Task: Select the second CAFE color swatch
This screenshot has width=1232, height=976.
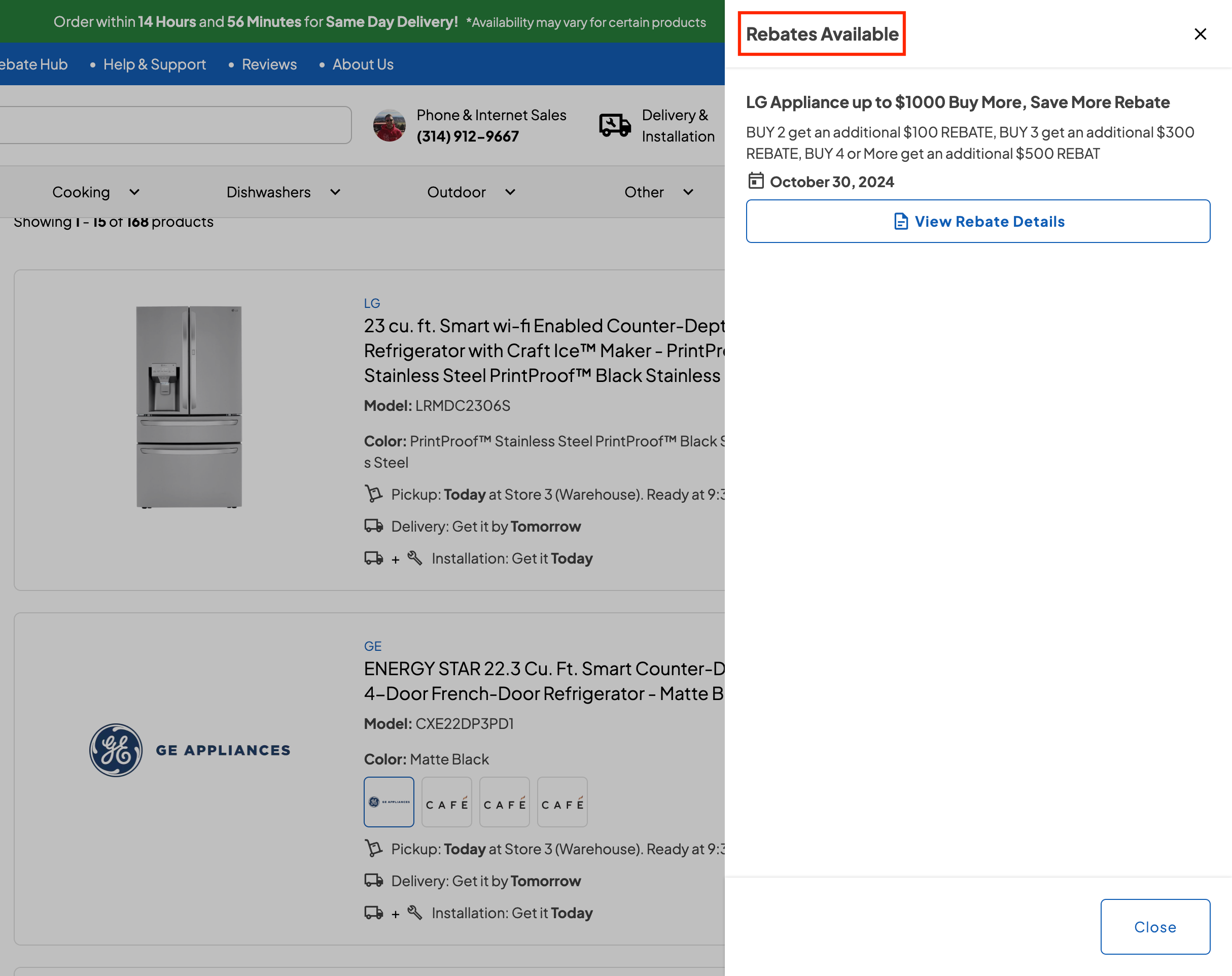Action: pos(505,801)
